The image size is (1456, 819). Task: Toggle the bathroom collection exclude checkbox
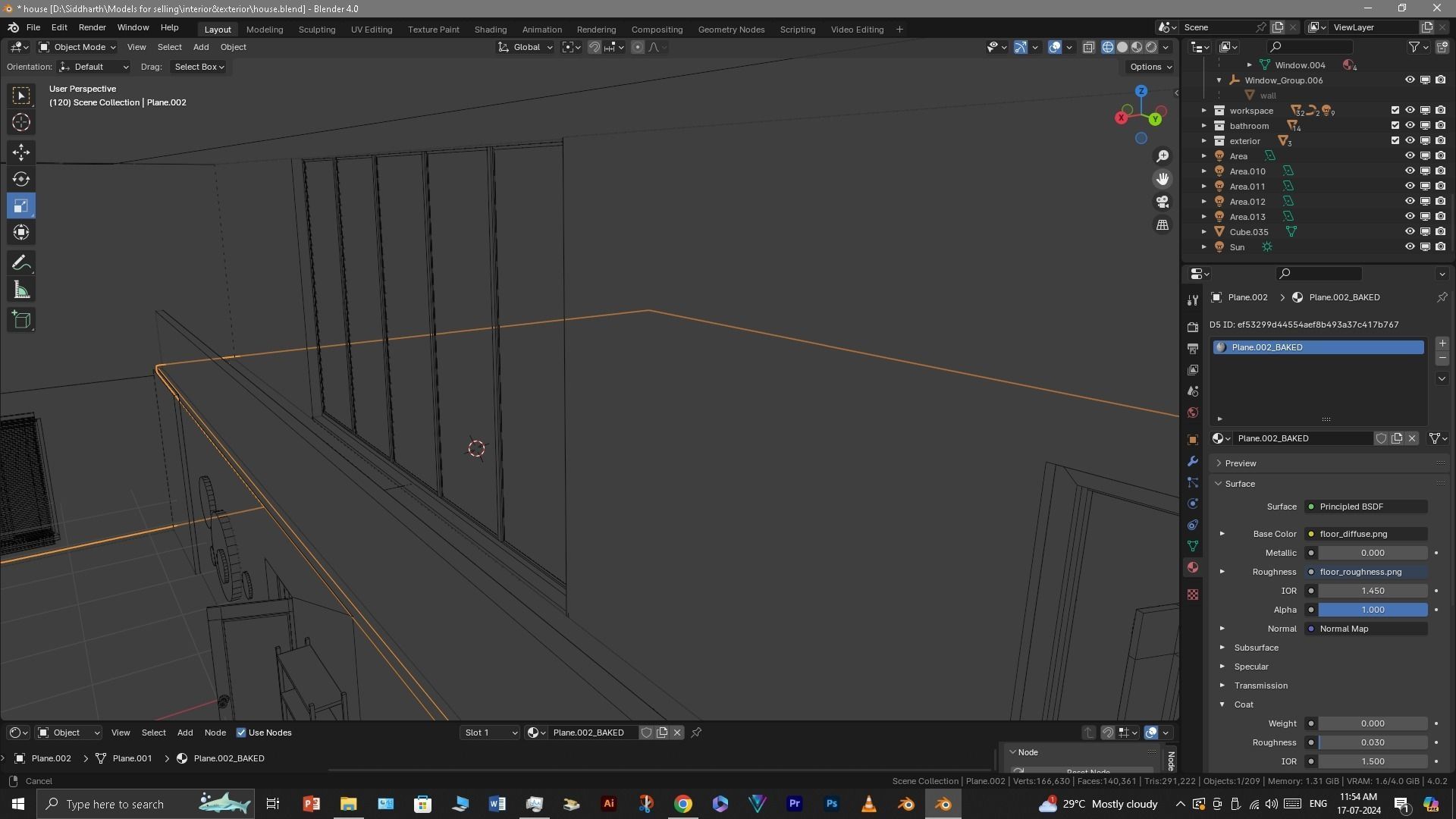tap(1395, 125)
